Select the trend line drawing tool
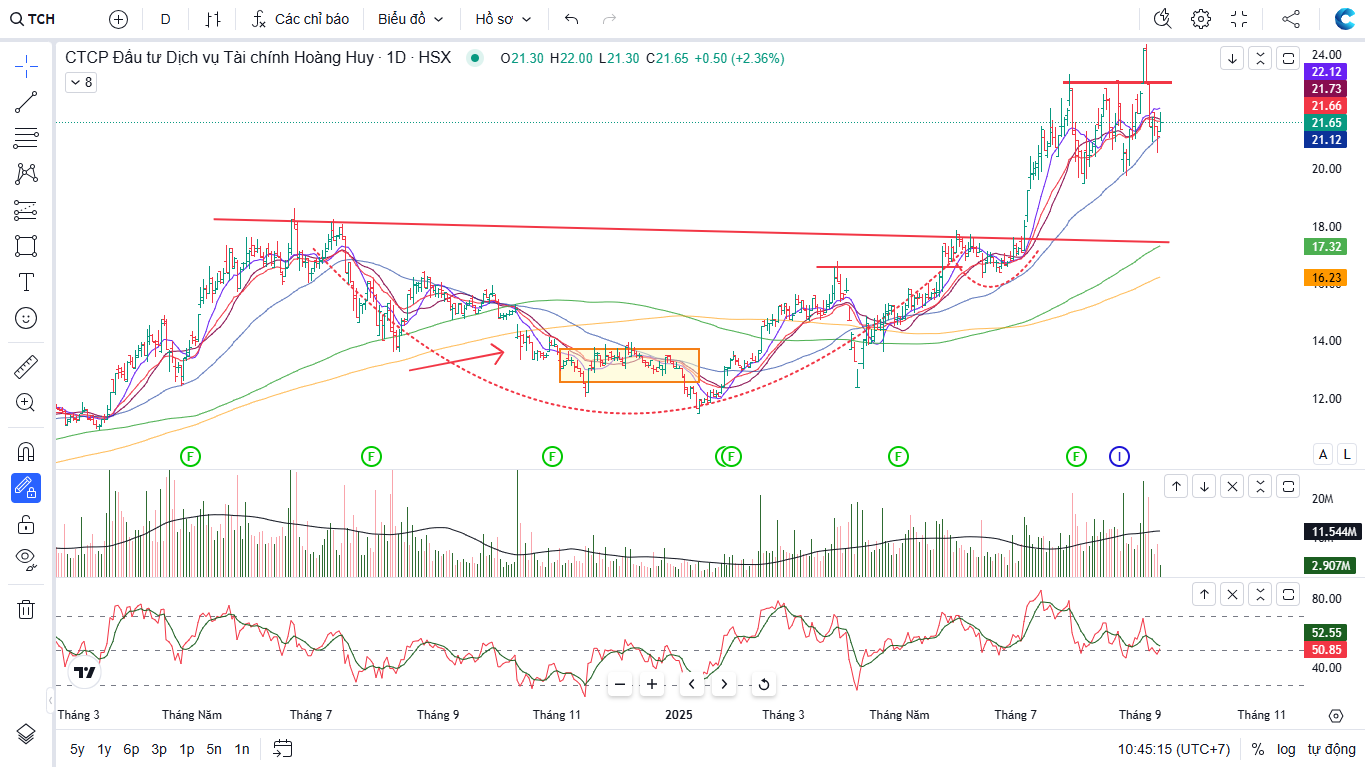 (x=26, y=102)
